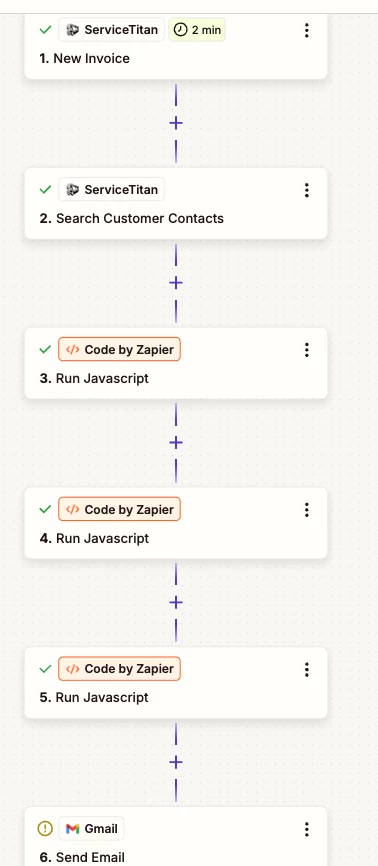The width and height of the screenshot is (378, 866).
Task: Click the 2 min polling interval badge
Action: pyautogui.click(x=197, y=30)
